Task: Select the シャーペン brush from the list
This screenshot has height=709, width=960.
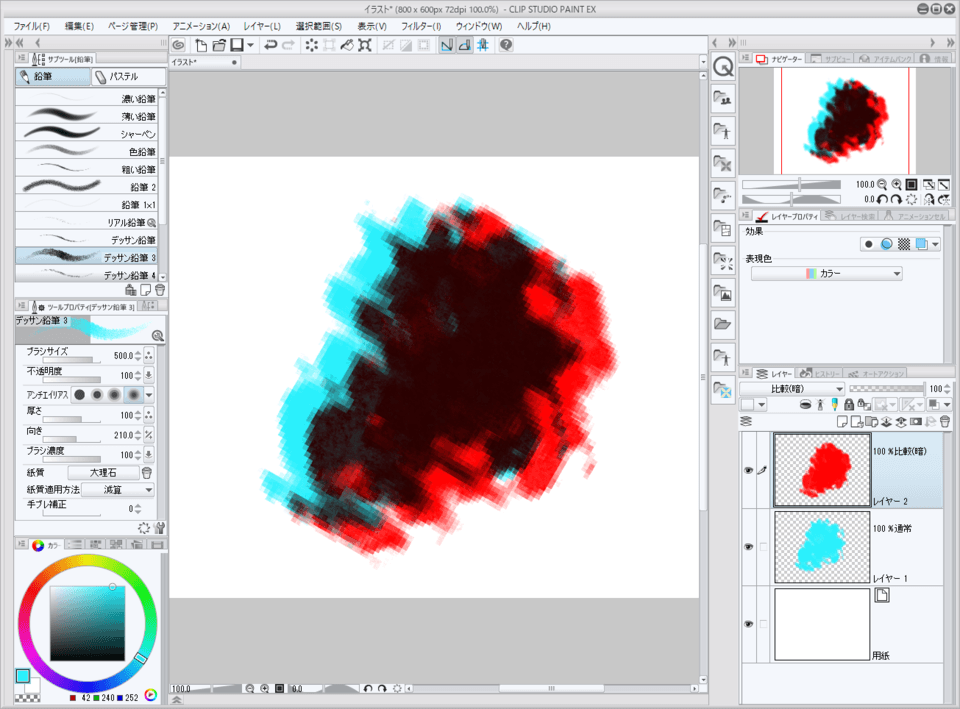Action: (90, 134)
